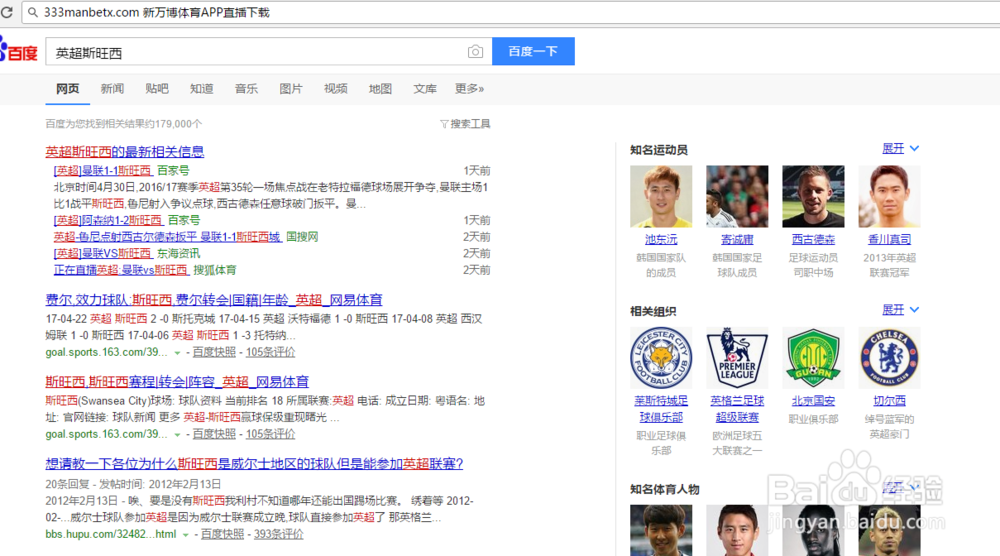Open the 想请教一下各位 hupu result
The height and width of the screenshot is (556, 1000).
click(254, 464)
